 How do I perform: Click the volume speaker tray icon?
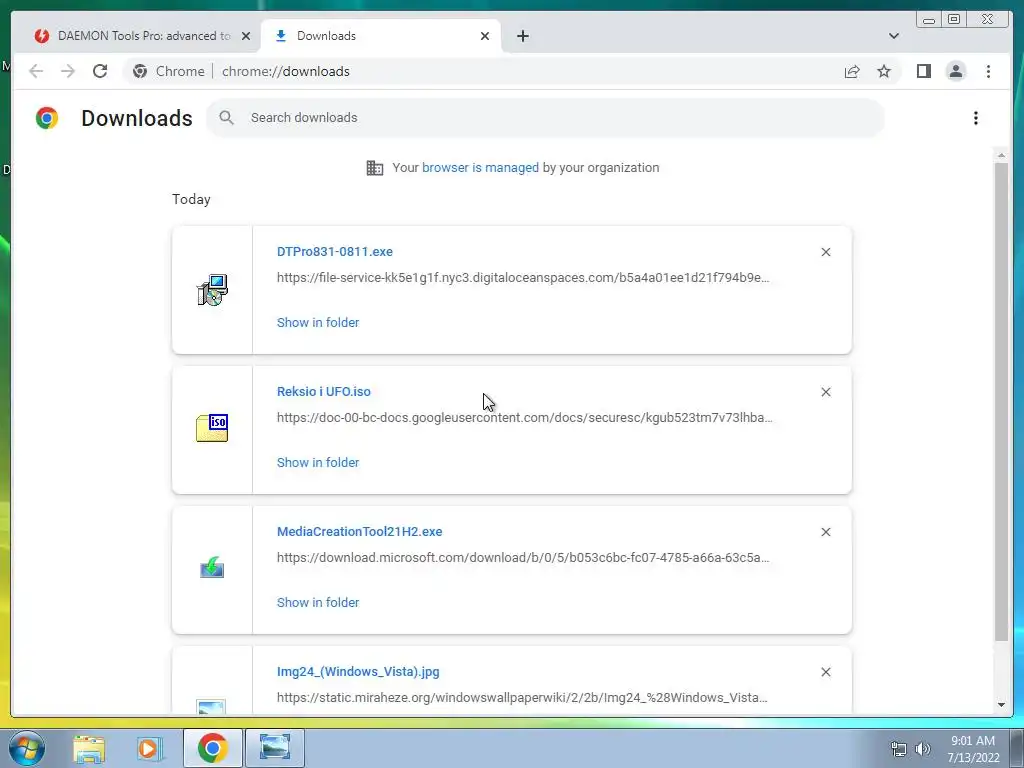pyautogui.click(x=923, y=749)
